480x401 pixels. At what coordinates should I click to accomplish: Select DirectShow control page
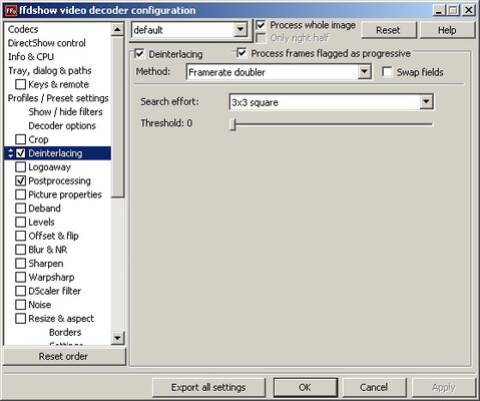click(x=47, y=43)
